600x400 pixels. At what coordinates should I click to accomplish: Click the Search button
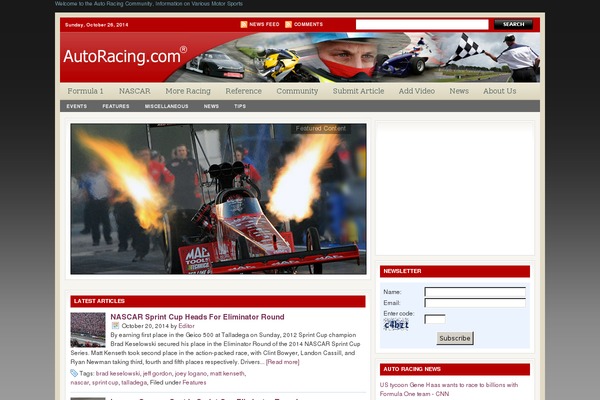[514, 24]
